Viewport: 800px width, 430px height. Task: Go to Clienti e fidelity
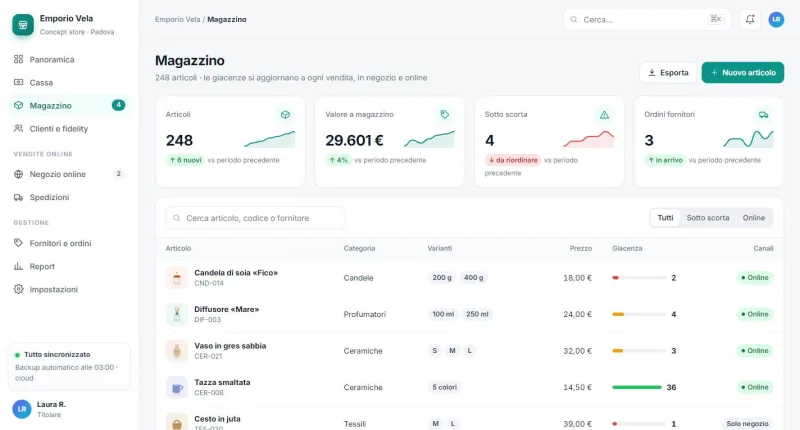click(69, 129)
